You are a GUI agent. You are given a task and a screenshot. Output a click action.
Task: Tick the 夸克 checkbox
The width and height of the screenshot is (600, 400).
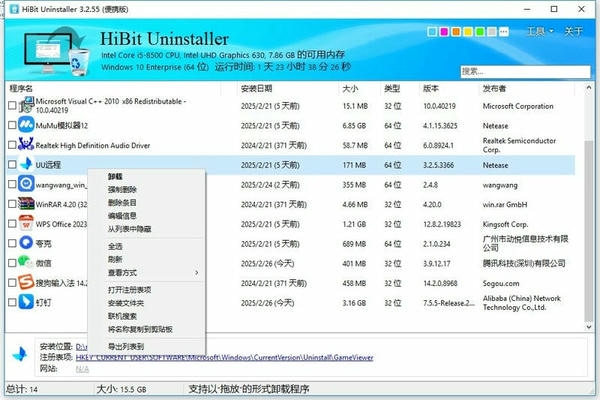click(12, 243)
